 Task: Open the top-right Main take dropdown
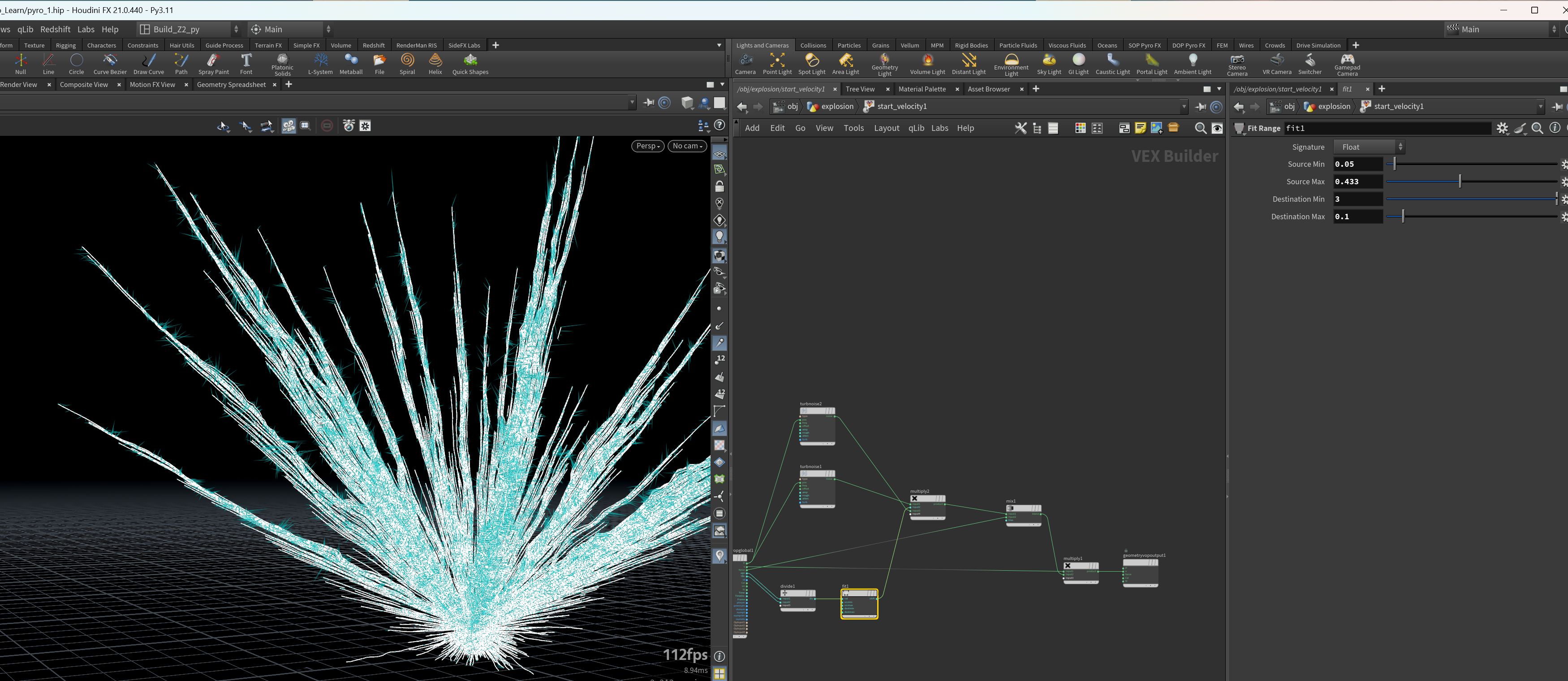(x=1501, y=29)
